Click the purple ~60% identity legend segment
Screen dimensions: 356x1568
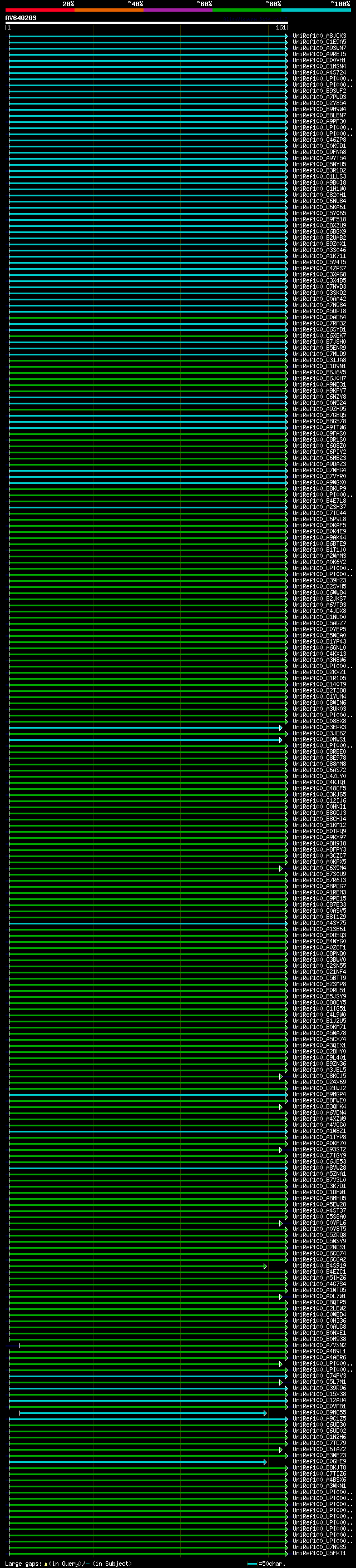(177, 10)
